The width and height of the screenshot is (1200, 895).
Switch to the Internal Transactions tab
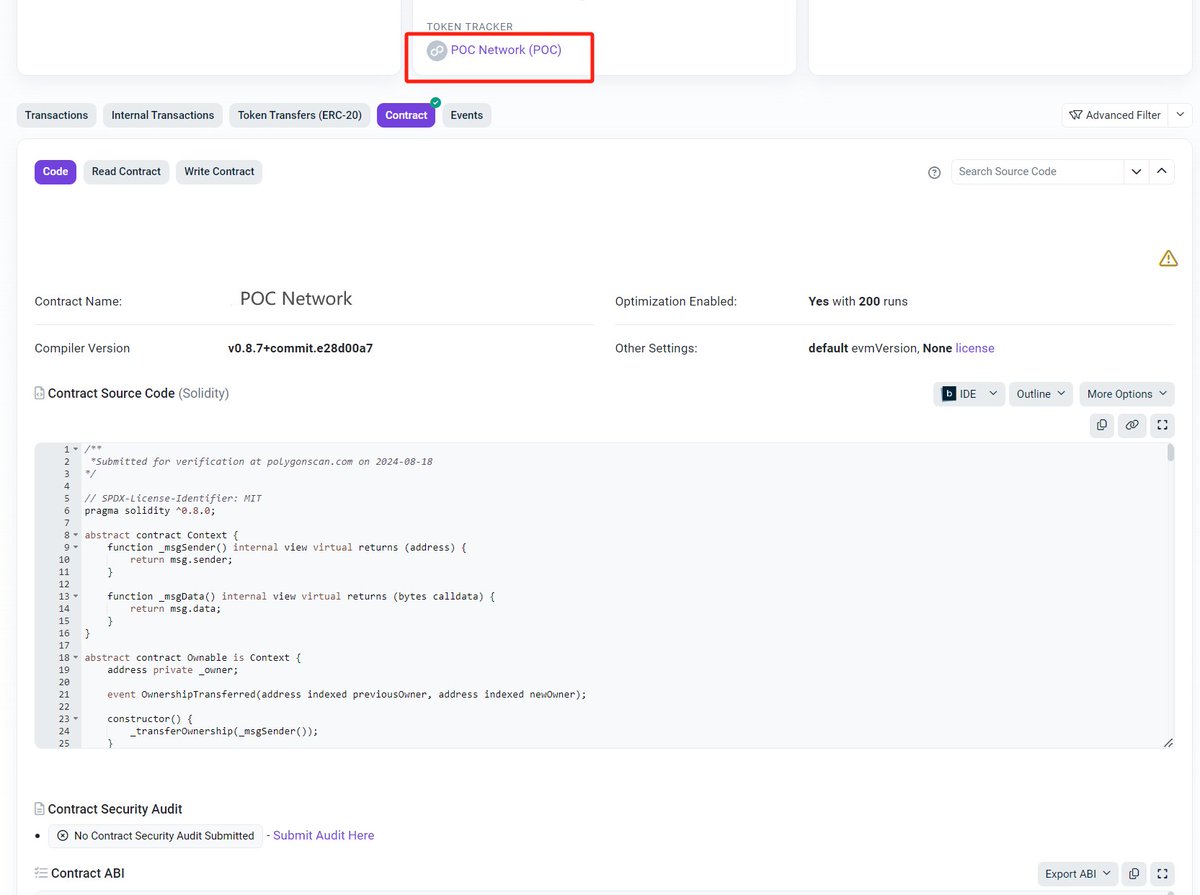pyautogui.click(x=163, y=115)
